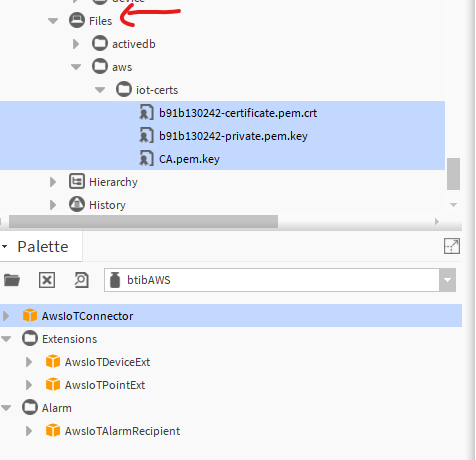The width and height of the screenshot is (476, 460).
Task: Expand the AwsIoTDeviceExt component
Action: 29,362
